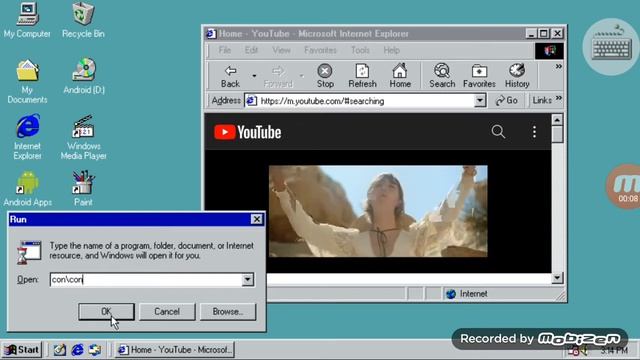Click the Mobizen recording timer bubble

[x=623, y=187]
